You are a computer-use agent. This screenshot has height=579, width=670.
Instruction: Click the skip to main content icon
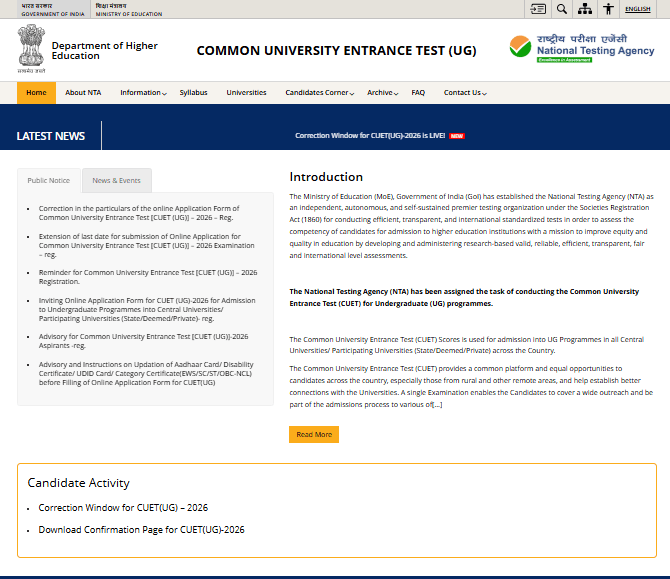(x=538, y=9)
